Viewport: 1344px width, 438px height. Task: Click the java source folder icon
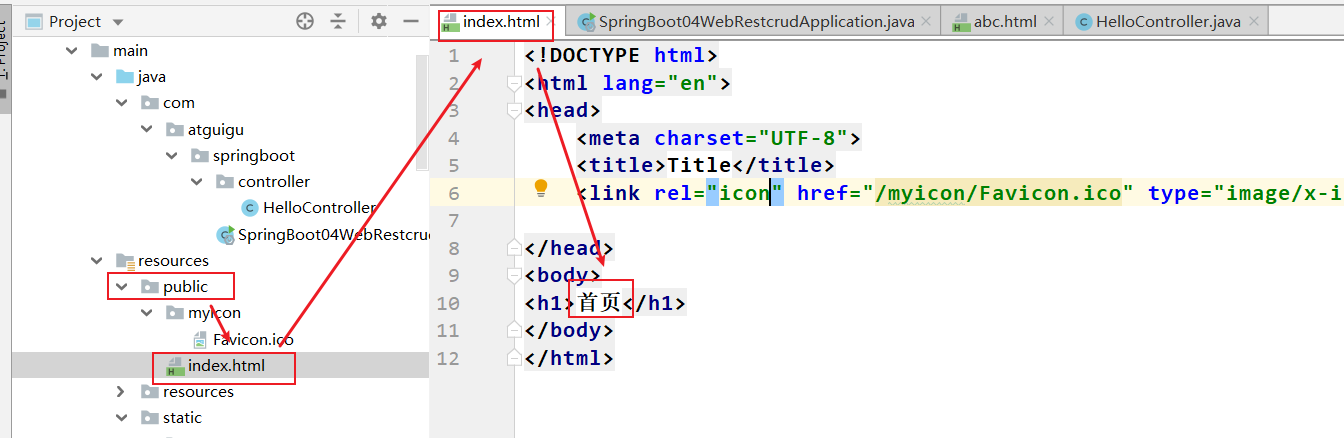(x=124, y=77)
